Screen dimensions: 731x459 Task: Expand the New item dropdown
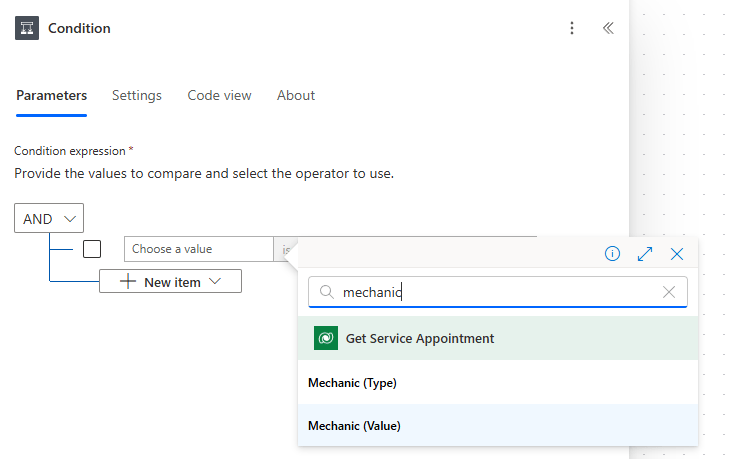pyautogui.click(x=170, y=282)
